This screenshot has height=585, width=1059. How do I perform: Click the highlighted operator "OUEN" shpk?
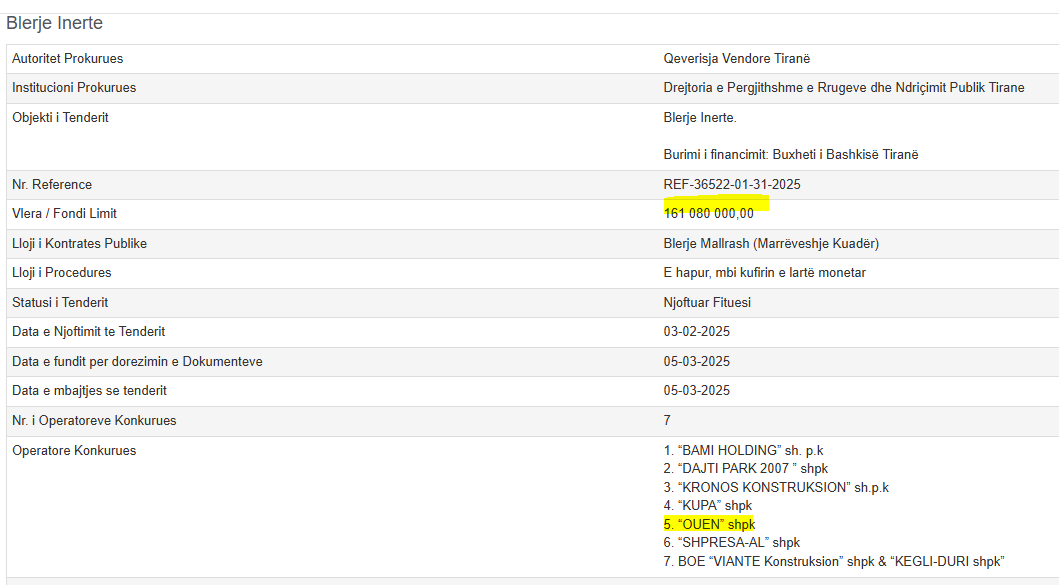[x=709, y=524]
